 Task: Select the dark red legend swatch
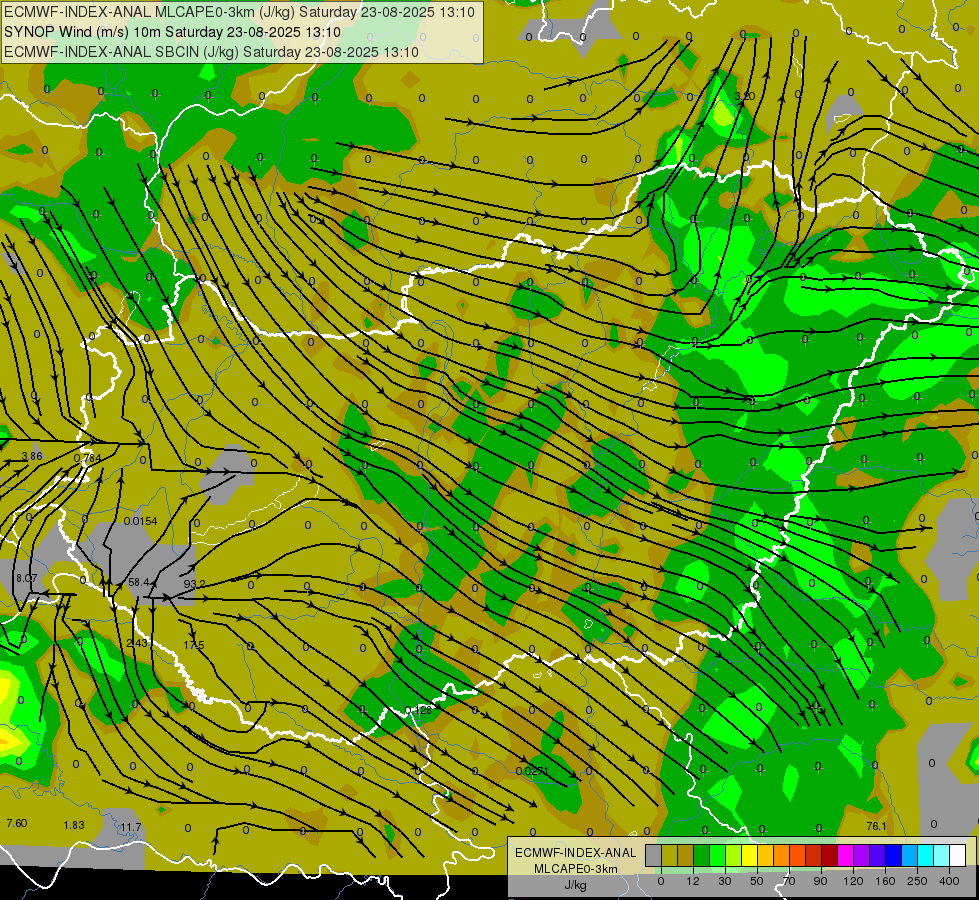[x=830, y=855]
